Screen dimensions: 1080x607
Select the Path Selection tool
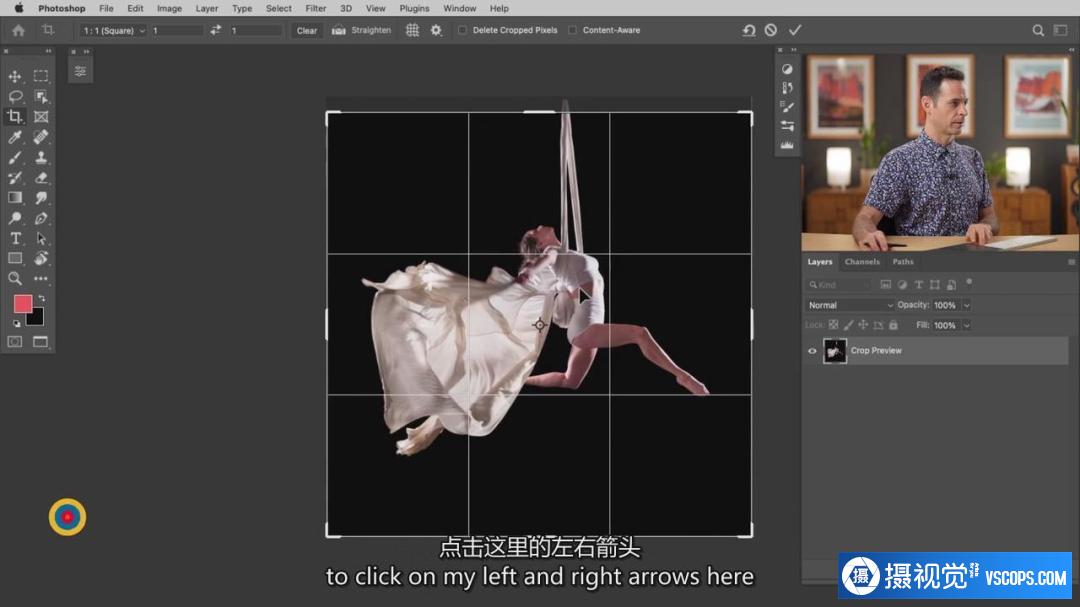coord(41,238)
